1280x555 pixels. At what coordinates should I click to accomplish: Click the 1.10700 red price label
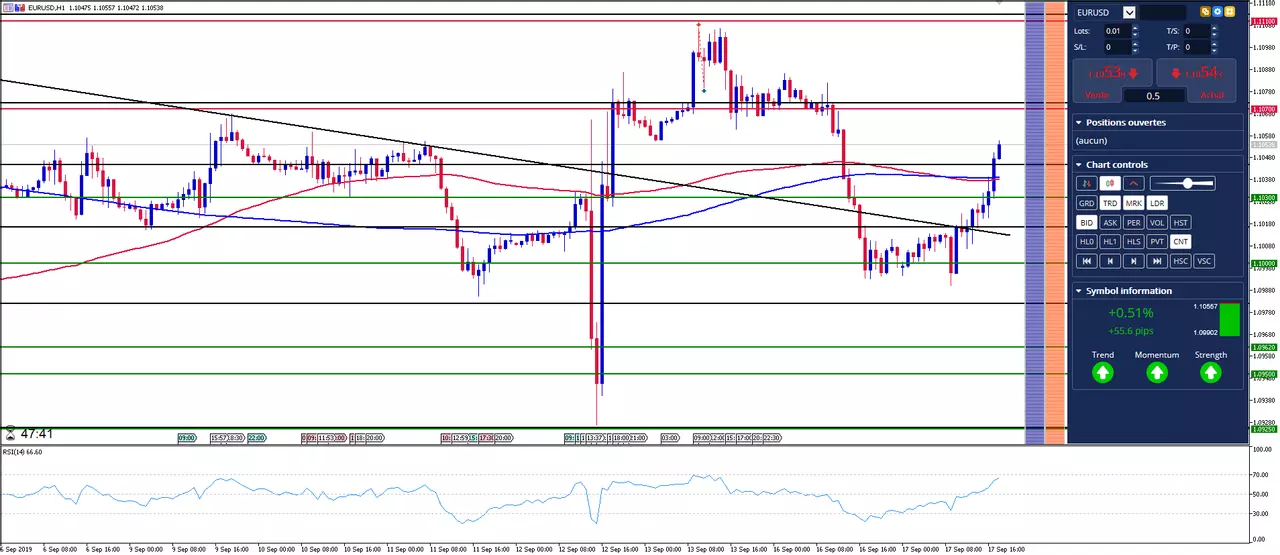[1263, 108]
